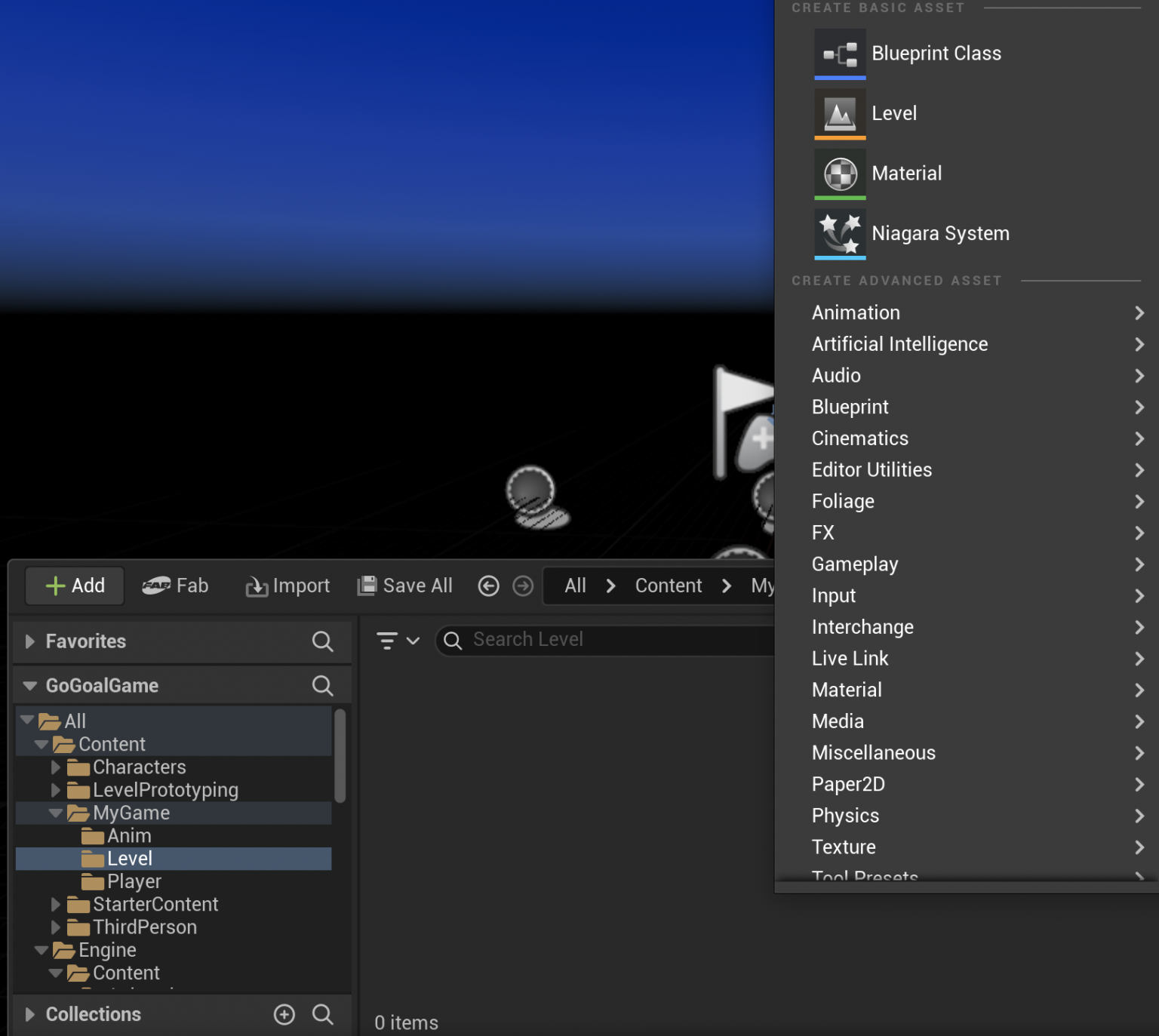Create a new Blueprint Class asset
This screenshot has width=1159, height=1036.
pos(936,53)
